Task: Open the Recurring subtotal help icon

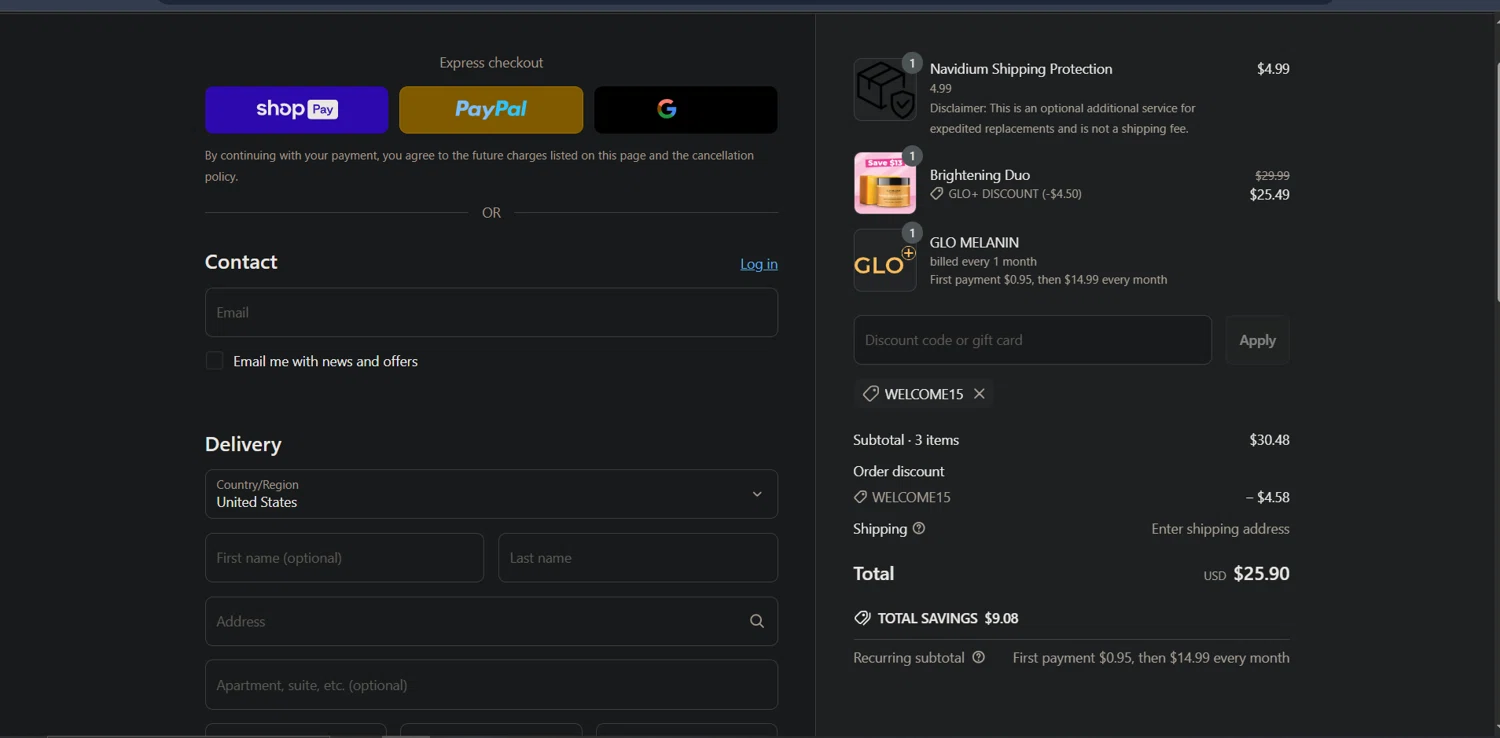Action: pyautogui.click(x=979, y=657)
